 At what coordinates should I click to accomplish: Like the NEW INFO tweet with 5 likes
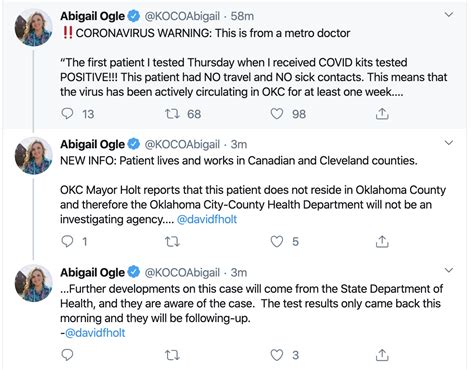(277, 241)
